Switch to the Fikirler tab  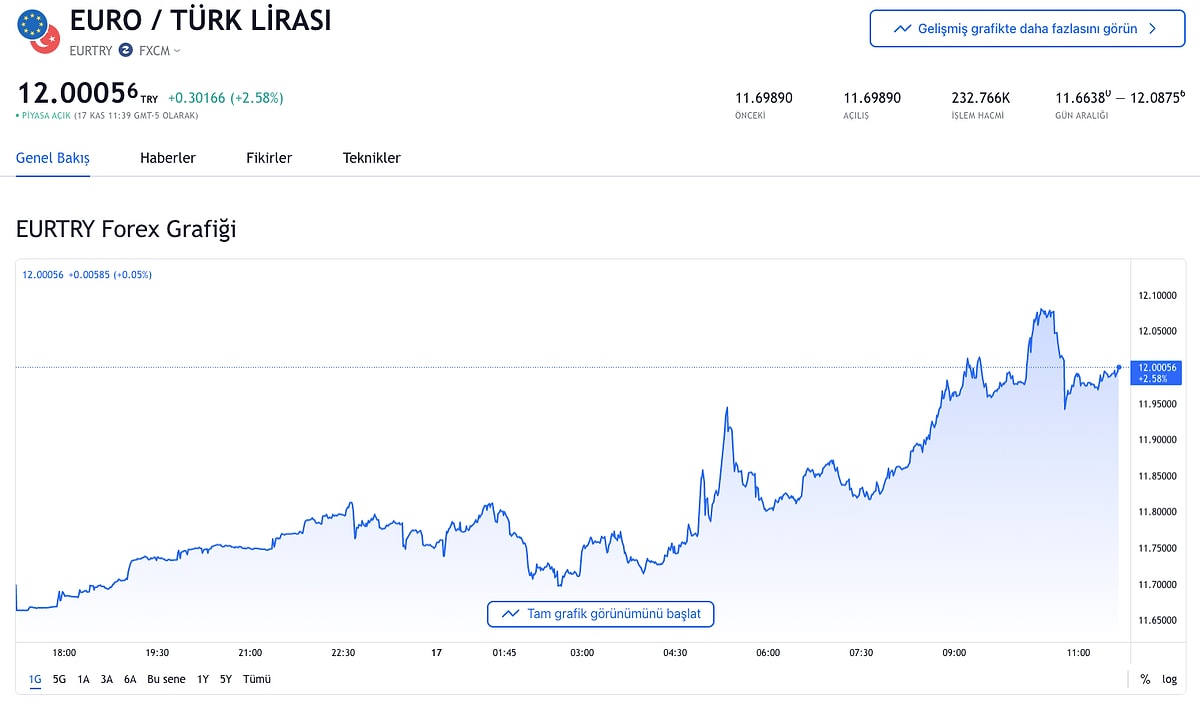[x=269, y=158]
